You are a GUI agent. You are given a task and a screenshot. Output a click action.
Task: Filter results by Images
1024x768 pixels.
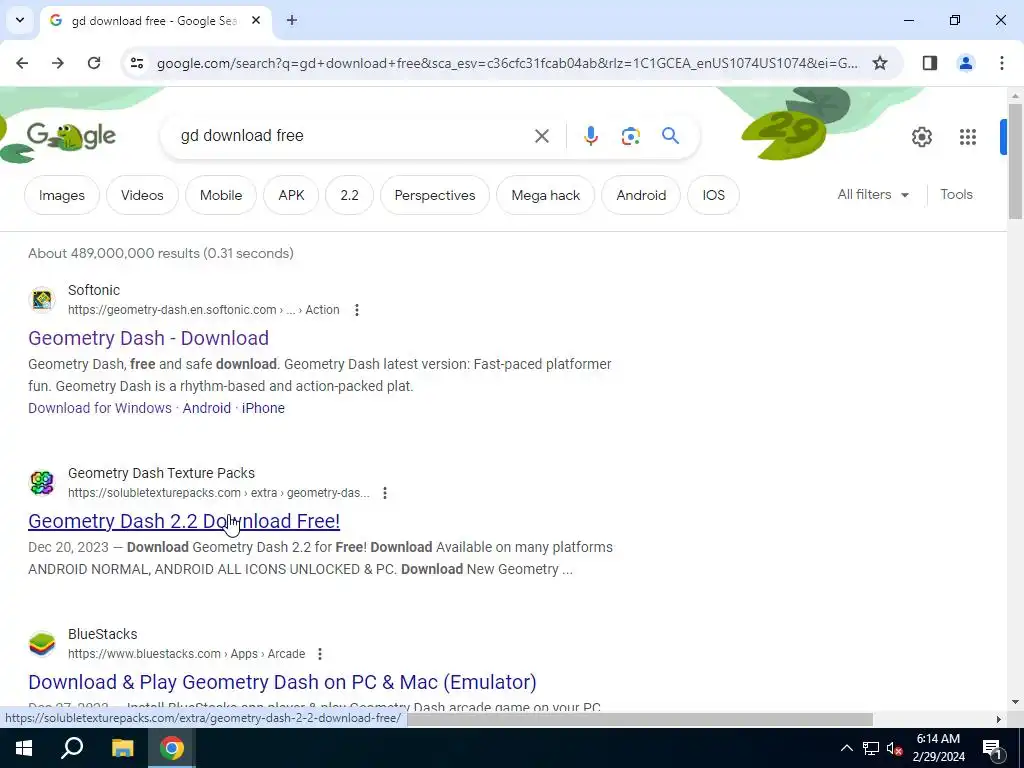(x=62, y=195)
